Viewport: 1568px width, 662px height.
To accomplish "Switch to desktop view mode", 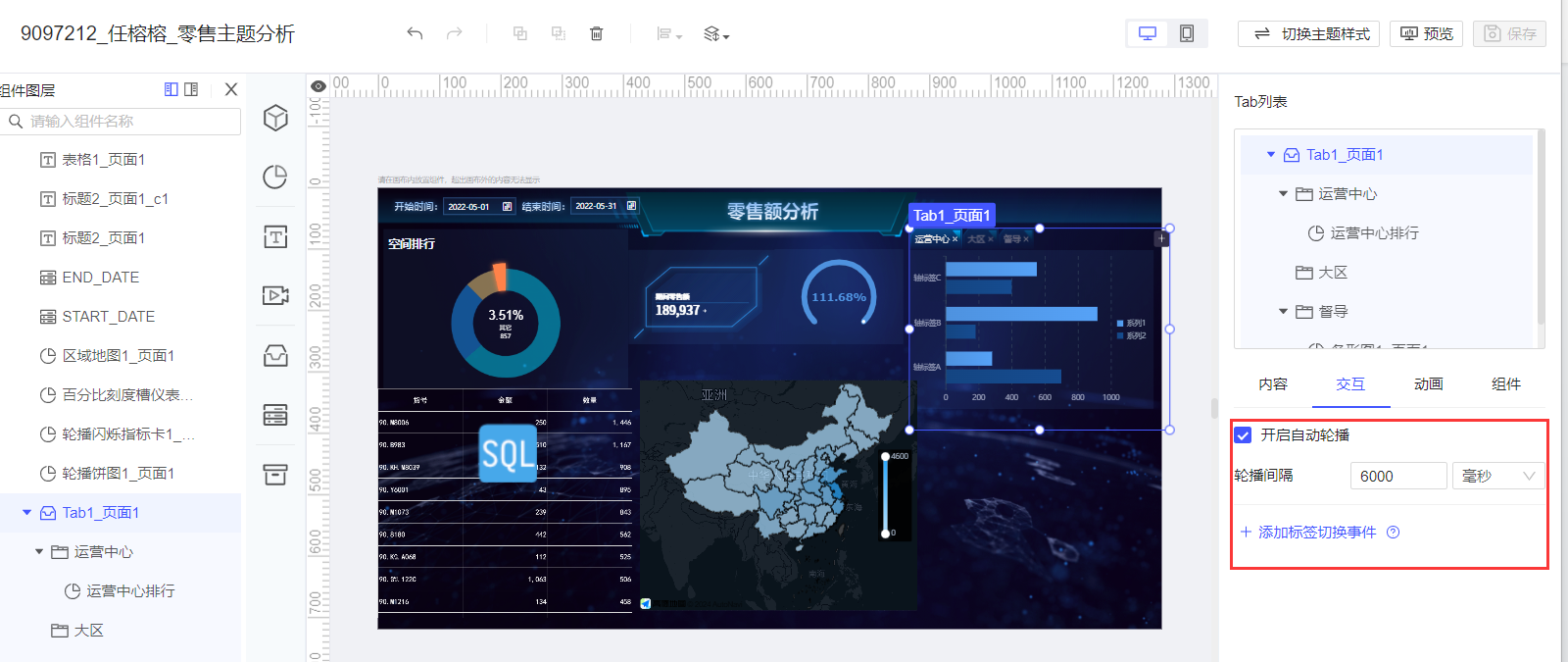I will pos(1148,33).
